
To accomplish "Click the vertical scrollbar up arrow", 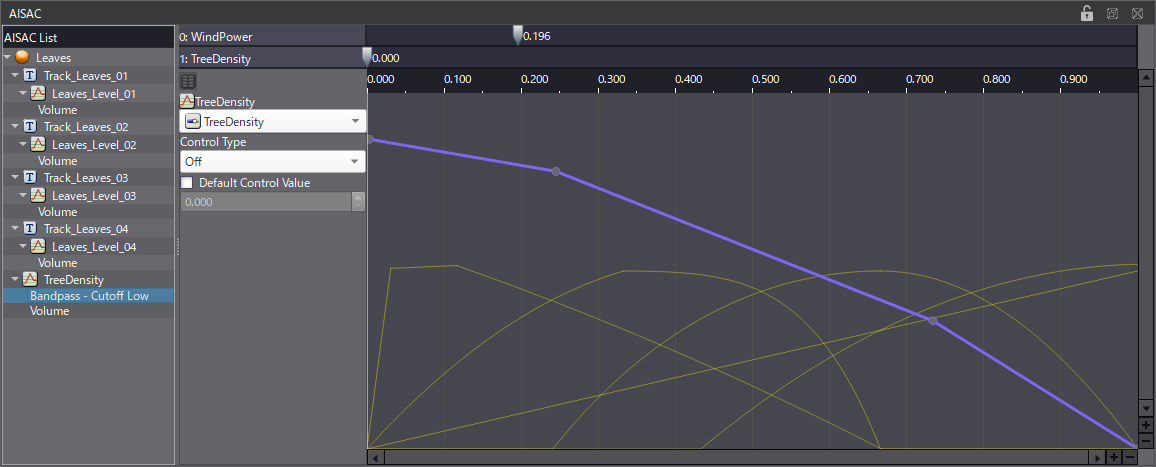I will (x=1145, y=77).
